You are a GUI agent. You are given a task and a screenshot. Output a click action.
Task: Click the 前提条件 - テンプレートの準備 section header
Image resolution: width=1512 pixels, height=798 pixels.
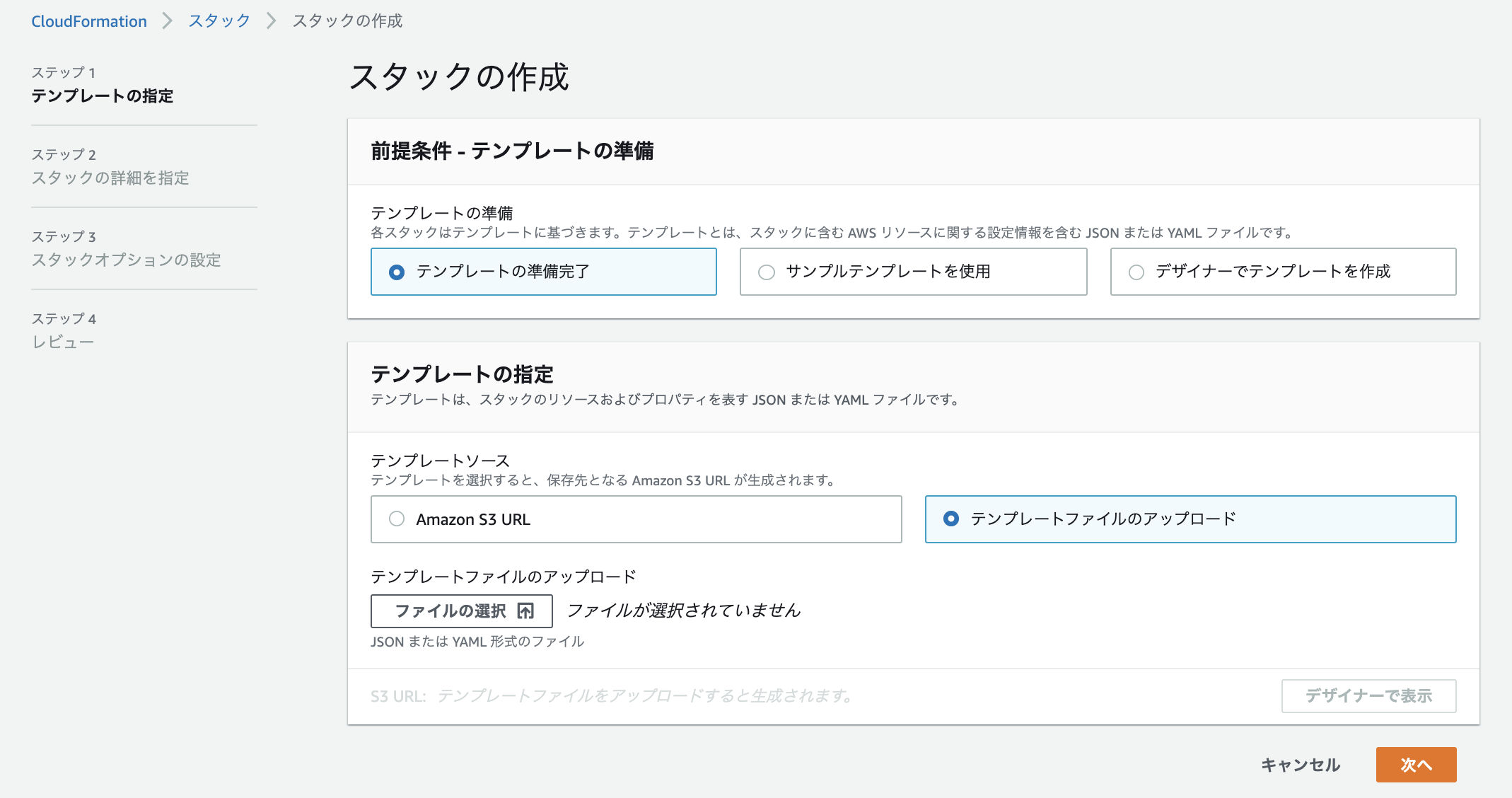512,151
